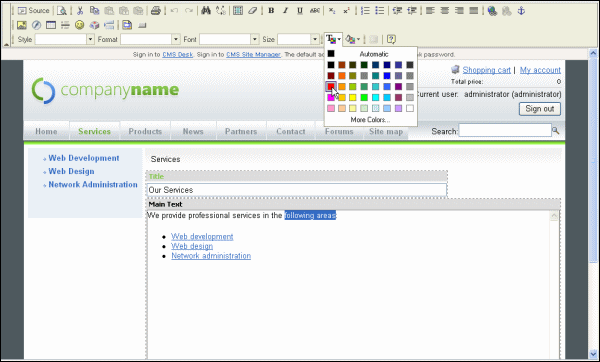Image resolution: width=600 pixels, height=362 pixels.
Task: Open the editor help icon
Action: (391, 39)
